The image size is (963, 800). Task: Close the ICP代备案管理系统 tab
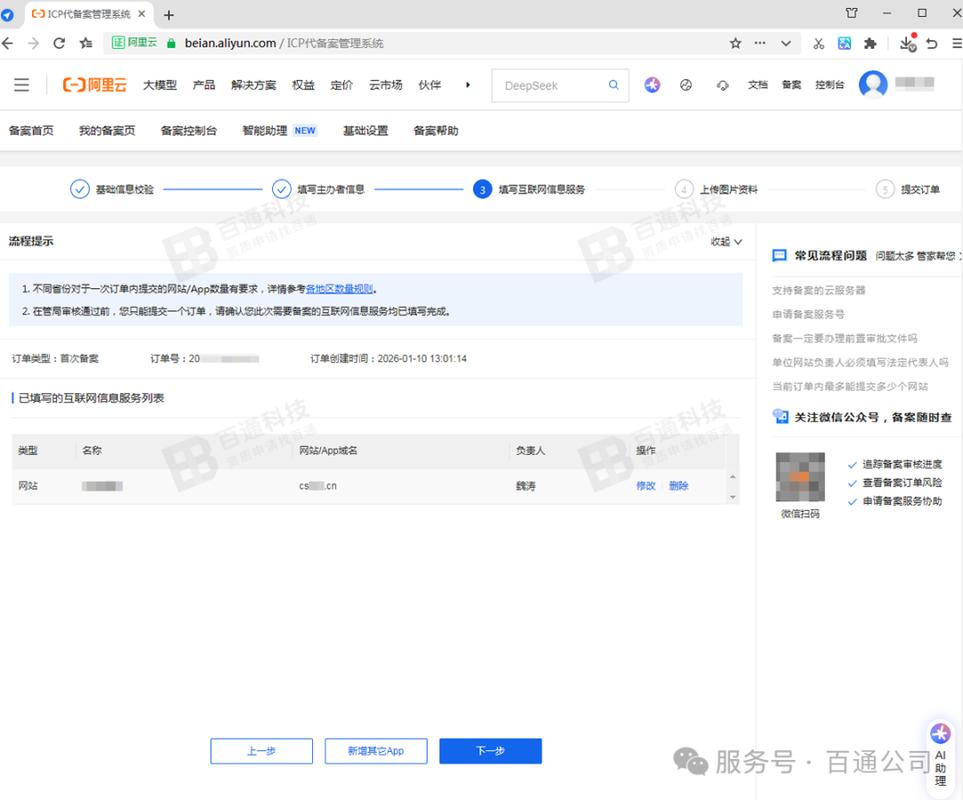[141, 14]
